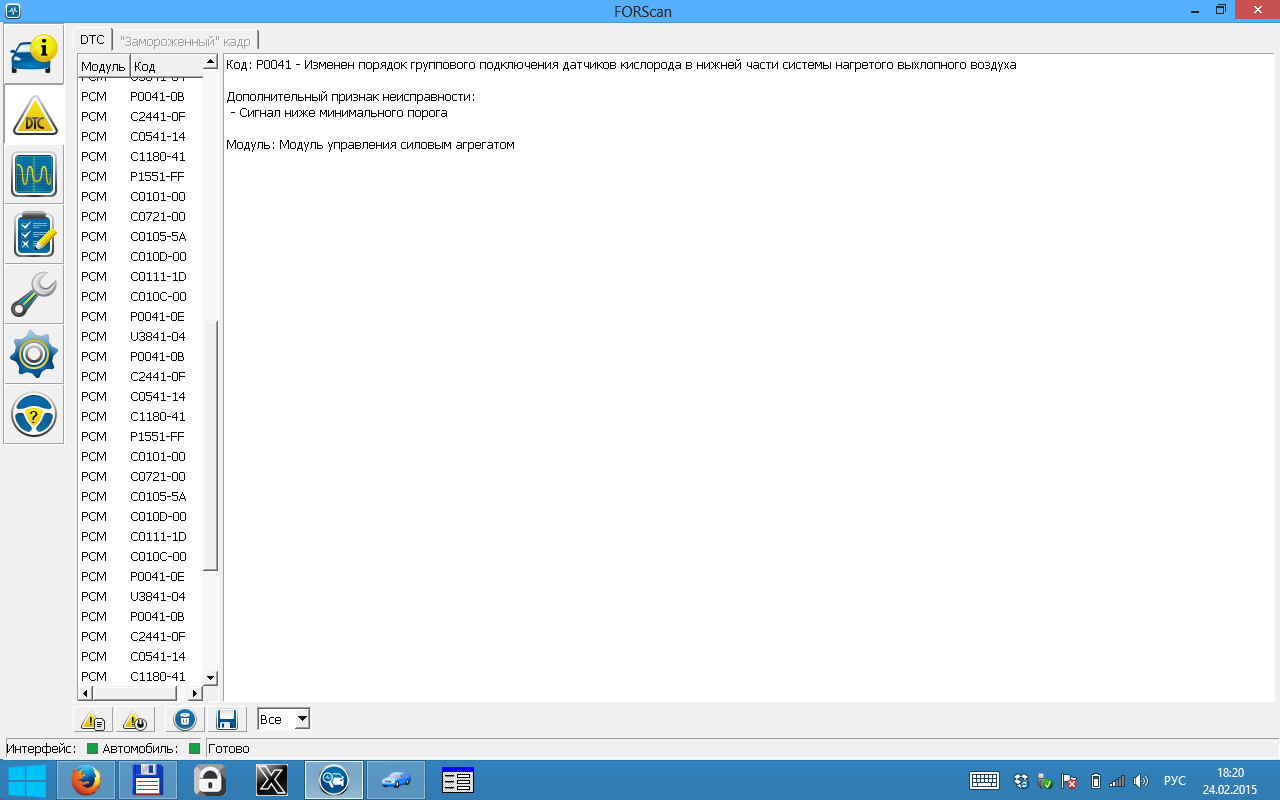Click the РУС language indicator

tap(1175, 781)
